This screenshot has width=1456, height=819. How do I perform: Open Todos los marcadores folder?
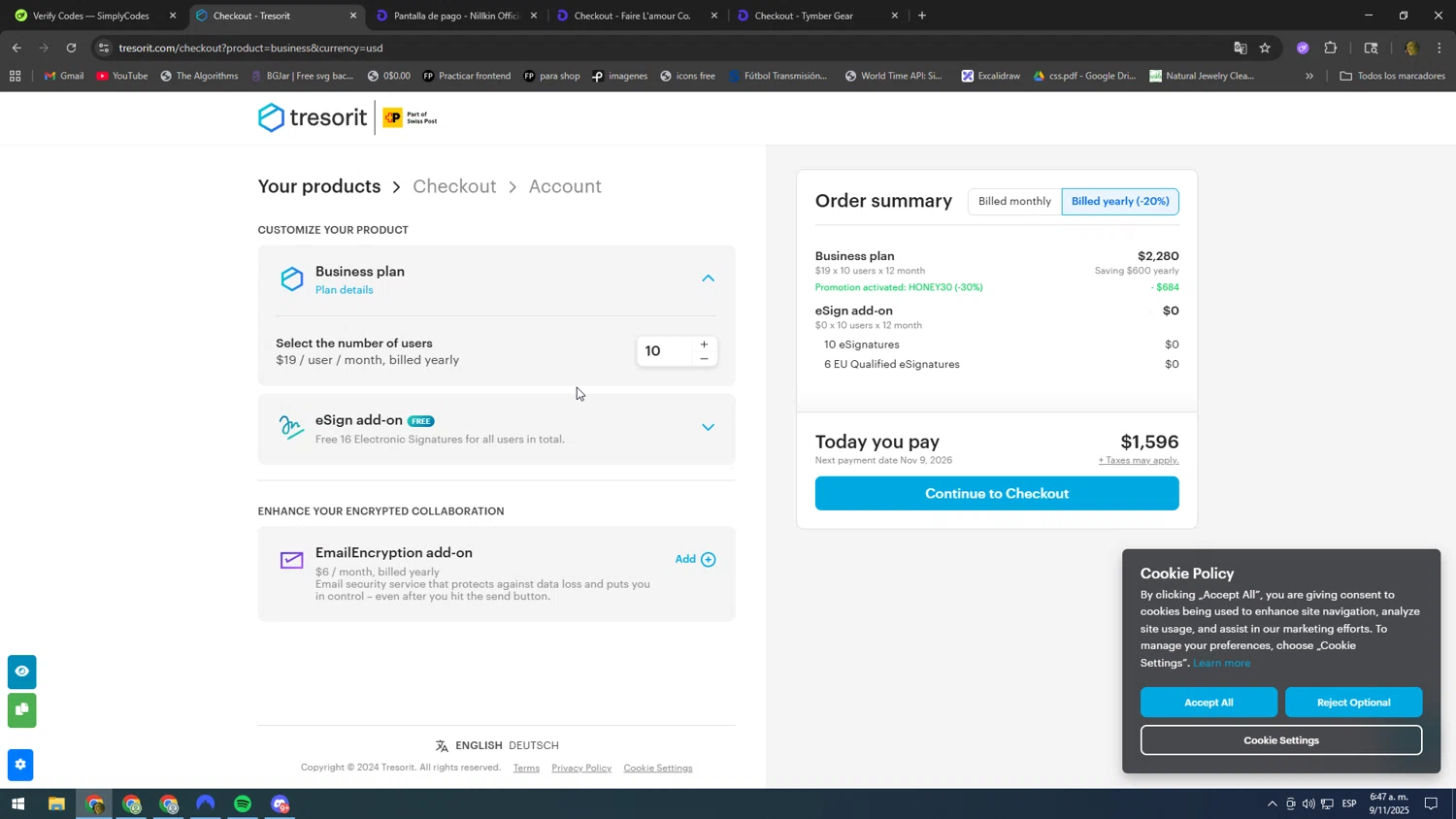[x=1393, y=76]
